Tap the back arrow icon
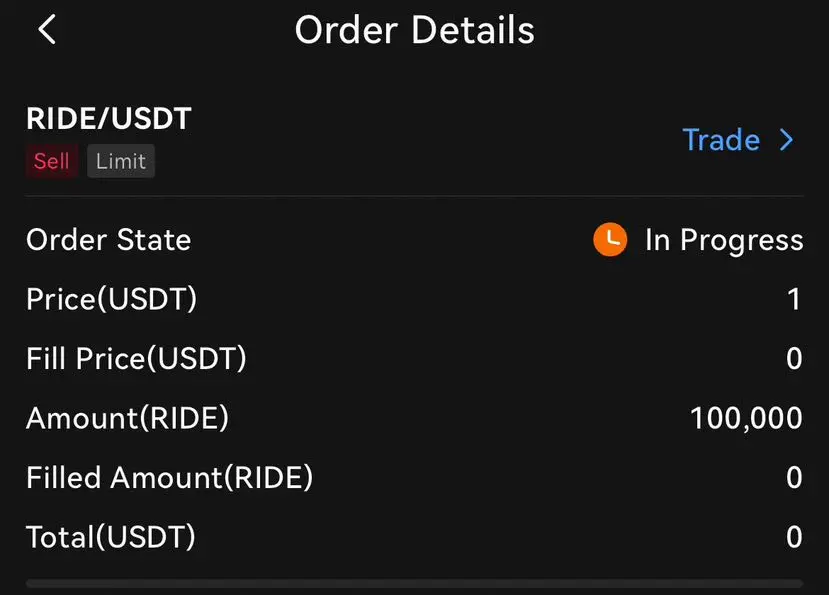Screen dimensions: 829x595 point(47,30)
